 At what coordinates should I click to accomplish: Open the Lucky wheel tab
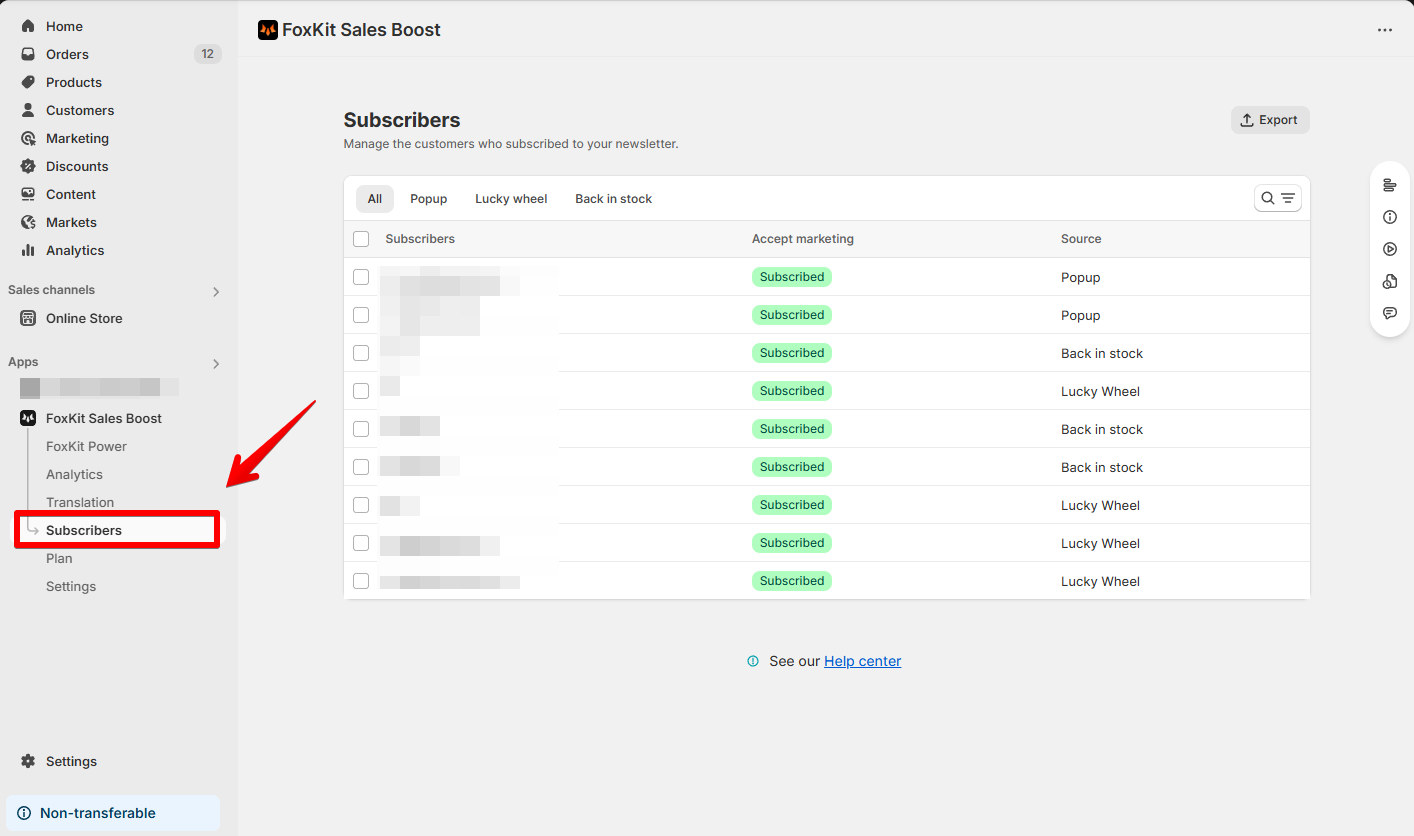point(511,199)
